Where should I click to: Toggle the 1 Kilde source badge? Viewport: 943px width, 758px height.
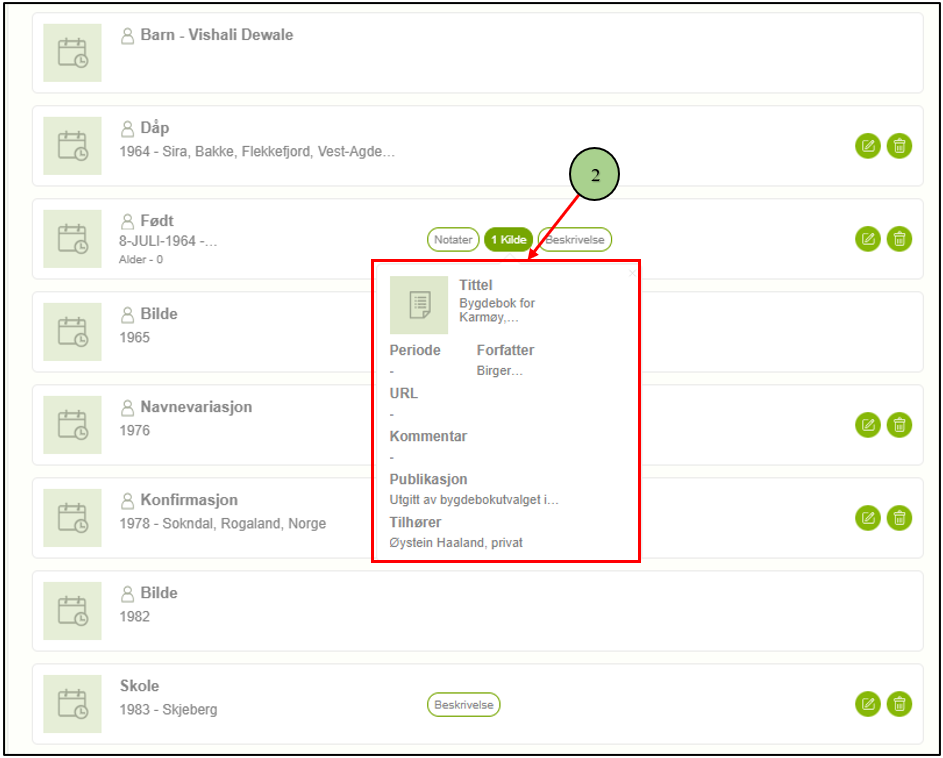point(508,240)
